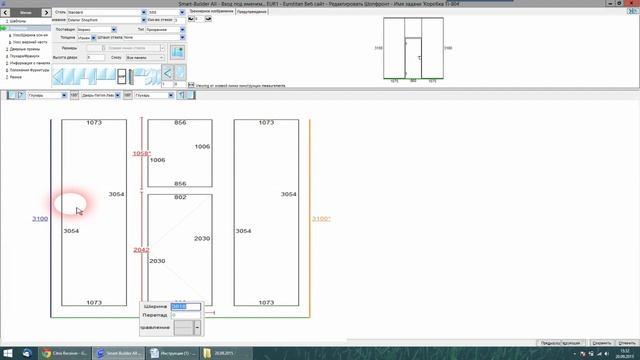Viewport: 640px width, 360px height.
Task: Click the left-pointing triangle in the glass strip
Action: click(58, 76)
